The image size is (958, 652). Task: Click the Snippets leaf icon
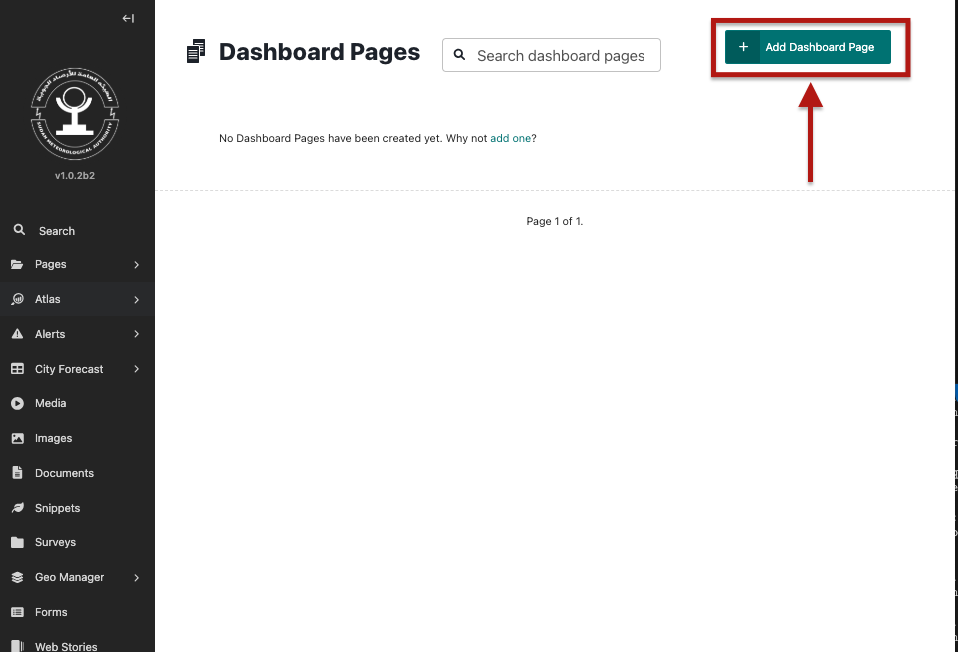pos(18,508)
